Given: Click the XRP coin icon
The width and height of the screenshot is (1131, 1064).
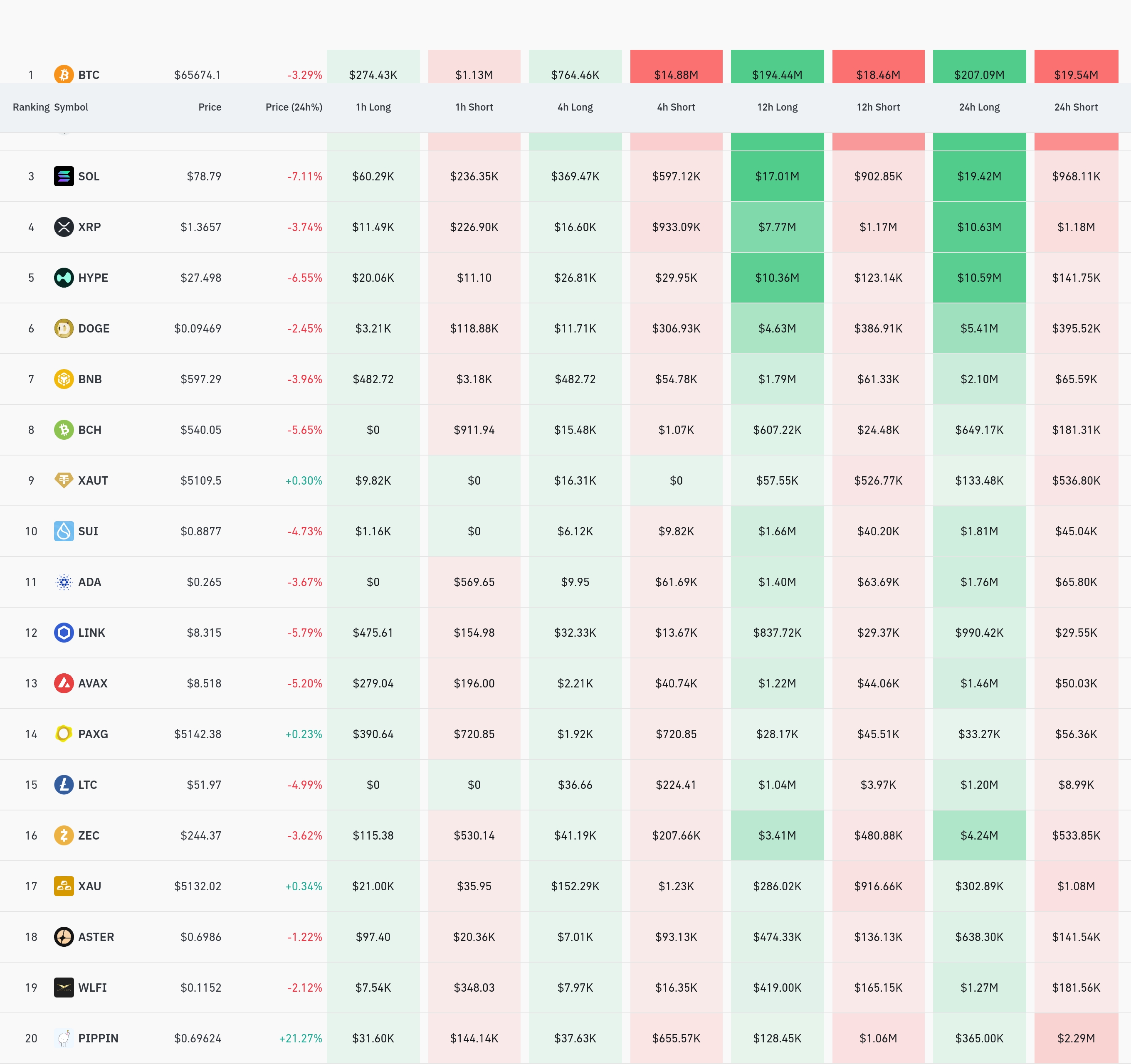Looking at the screenshot, I should (x=64, y=227).
